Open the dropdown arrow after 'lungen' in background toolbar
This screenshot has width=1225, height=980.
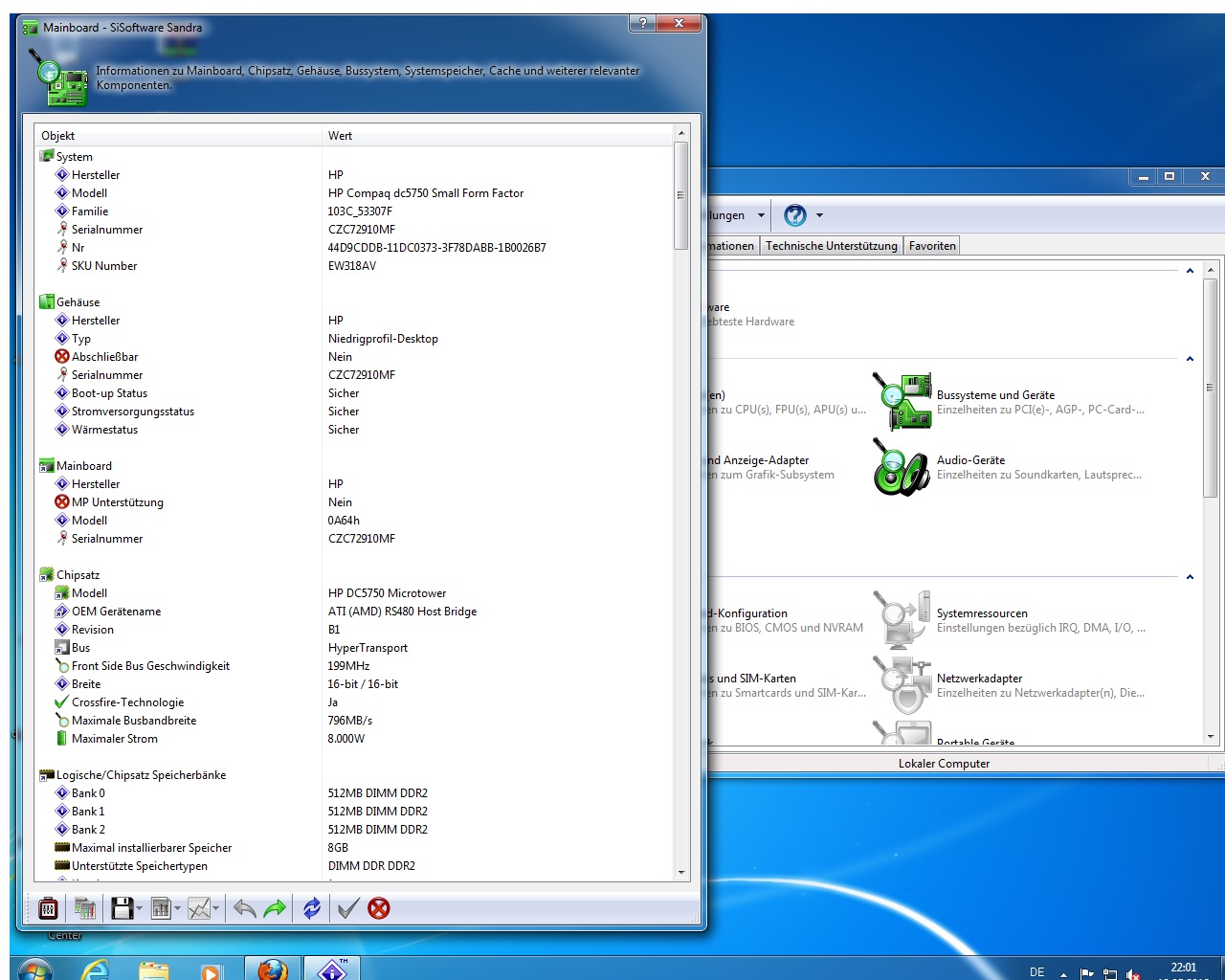pos(761,215)
